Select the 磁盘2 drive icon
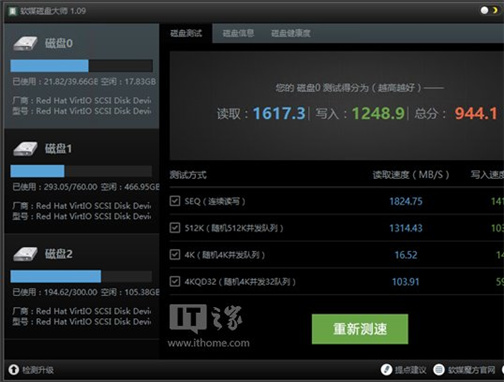 [x=25, y=254]
